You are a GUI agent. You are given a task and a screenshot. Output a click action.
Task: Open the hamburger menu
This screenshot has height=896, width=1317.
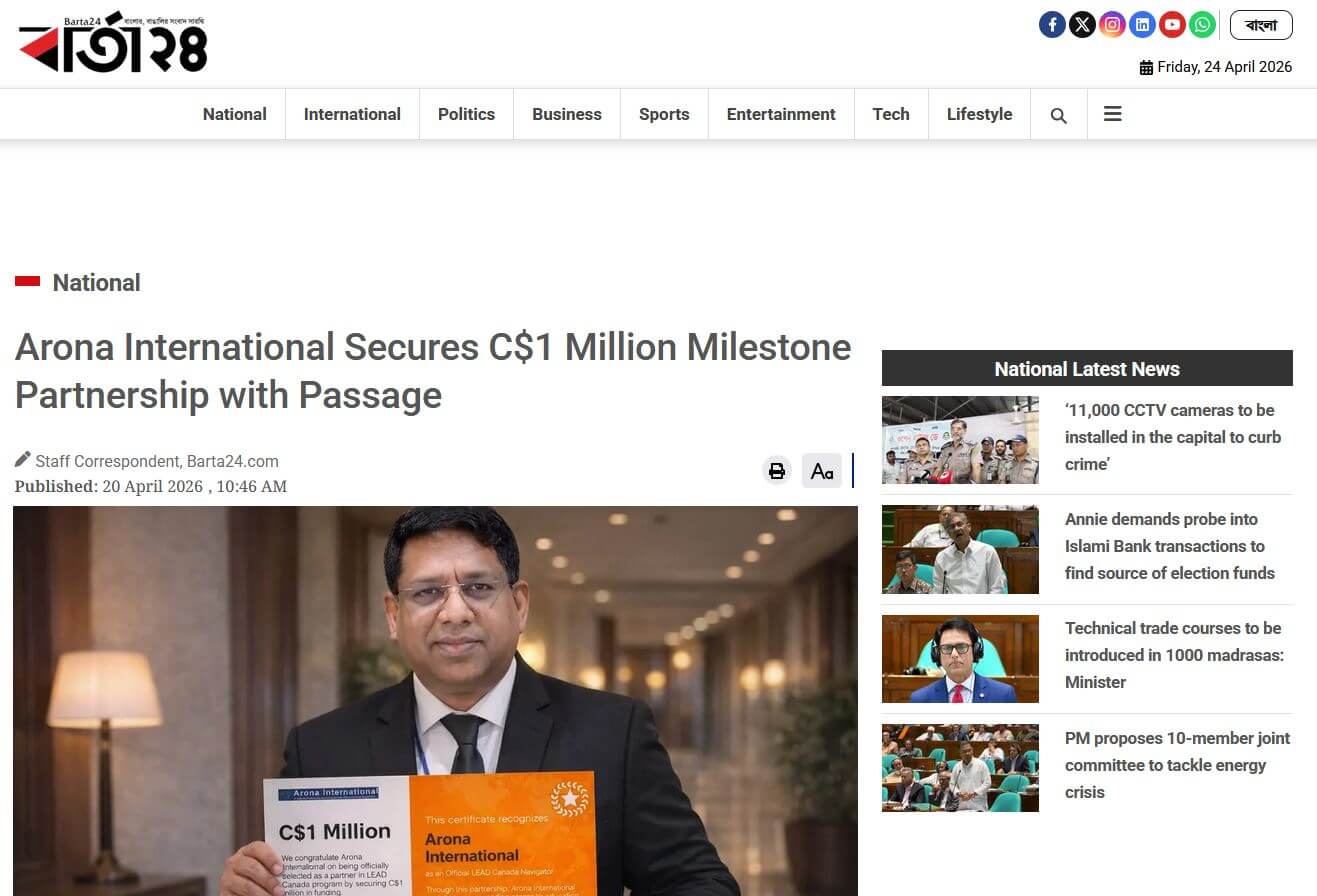click(1112, 114)
